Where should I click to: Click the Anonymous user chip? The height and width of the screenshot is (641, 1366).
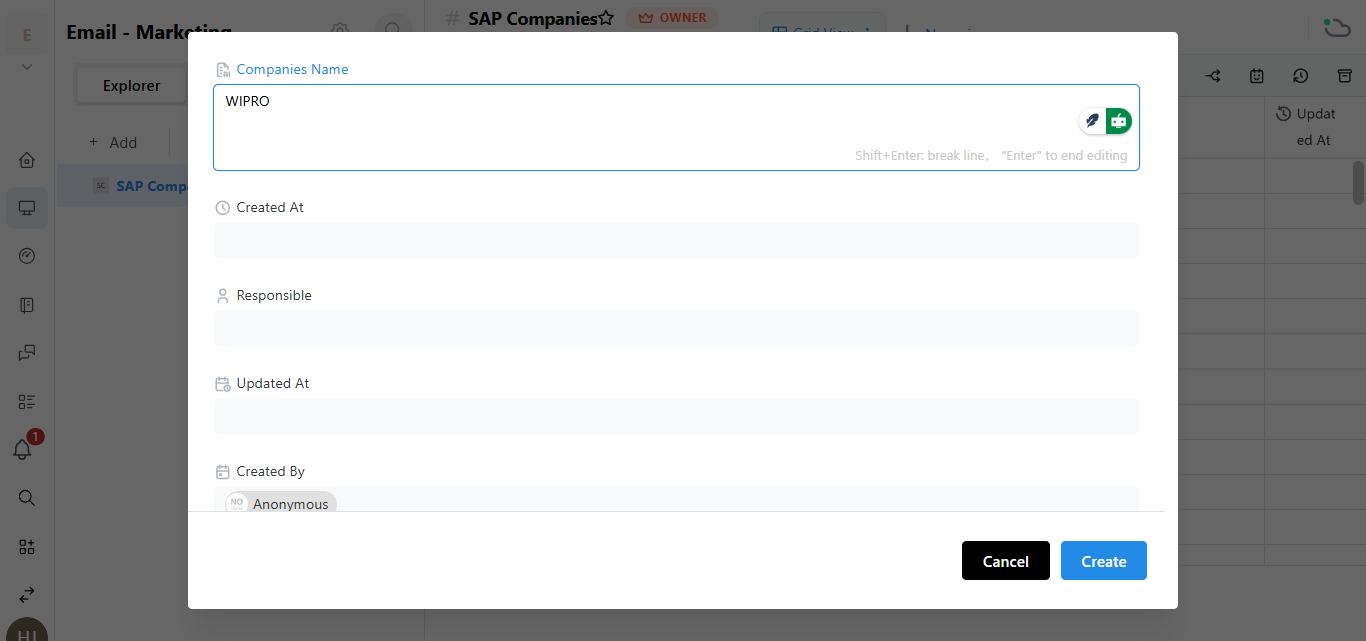281,504
